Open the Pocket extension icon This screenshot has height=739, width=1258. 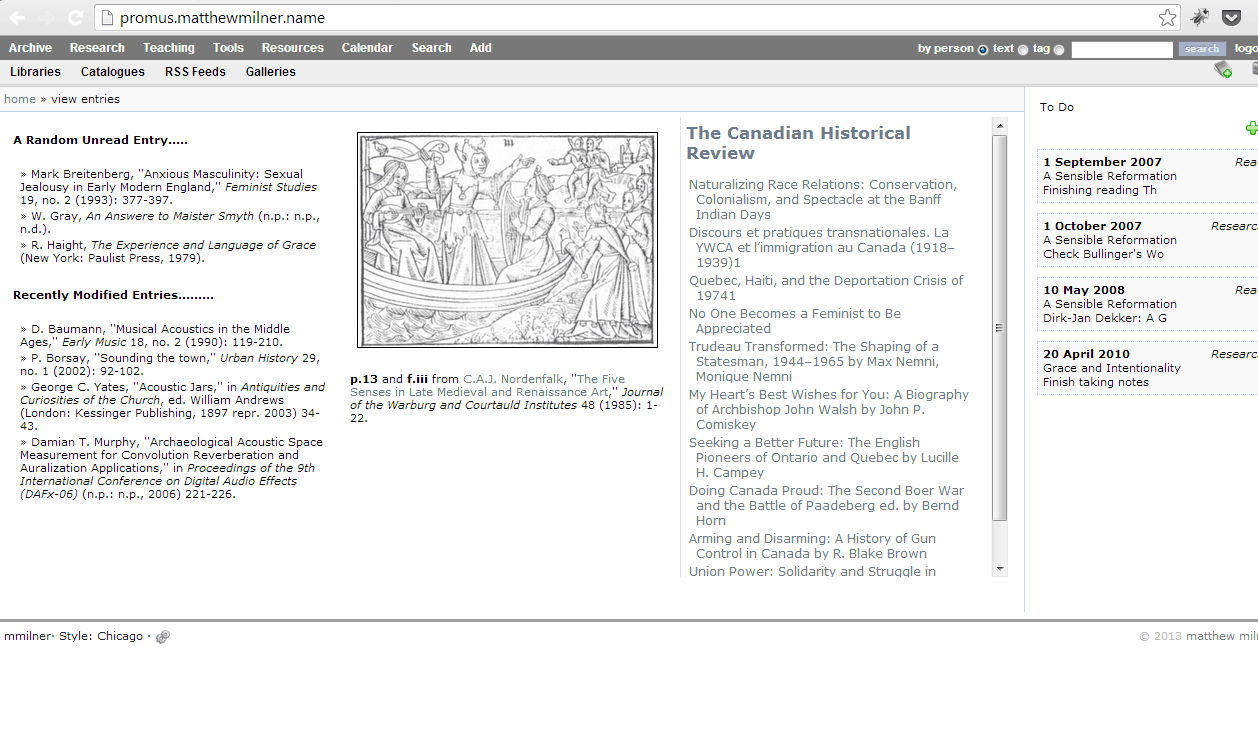[1232, 17]
